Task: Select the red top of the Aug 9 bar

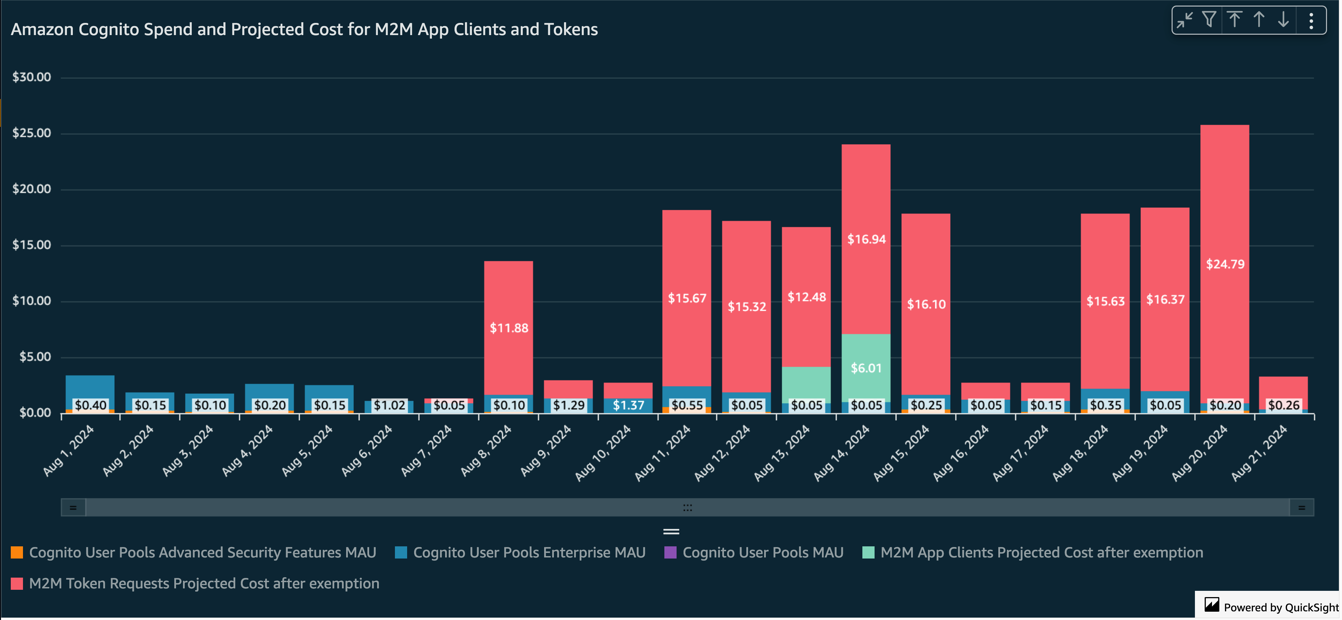Action: click(x=568, y=389)
